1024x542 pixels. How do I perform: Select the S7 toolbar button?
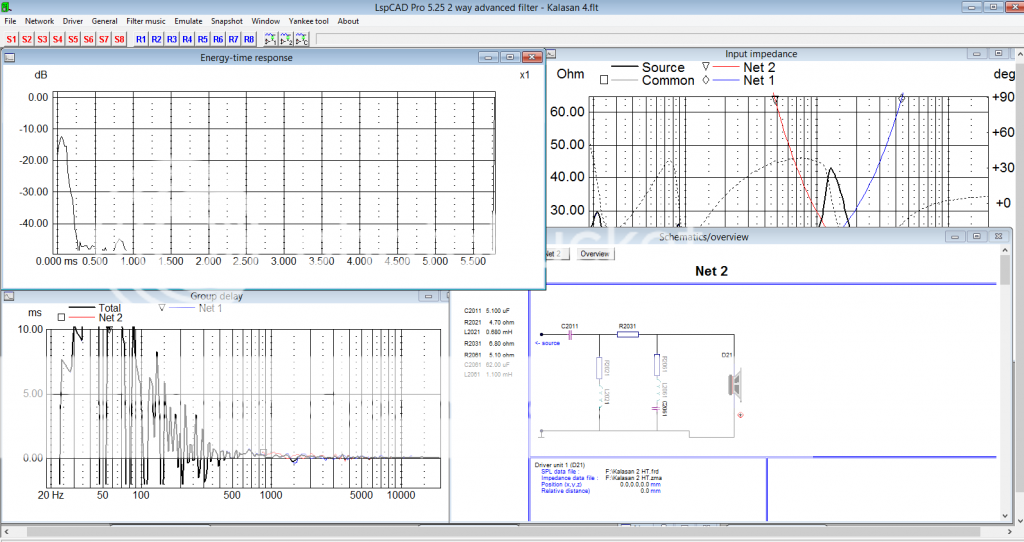[104, 39]
